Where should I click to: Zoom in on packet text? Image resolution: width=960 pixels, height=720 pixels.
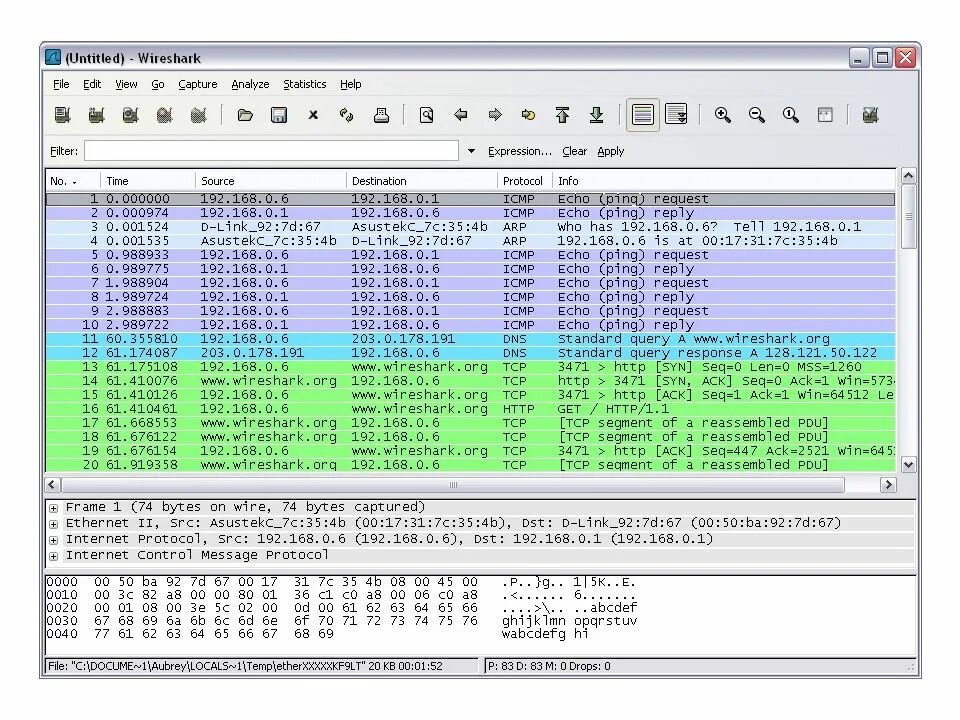click(722, 115)
